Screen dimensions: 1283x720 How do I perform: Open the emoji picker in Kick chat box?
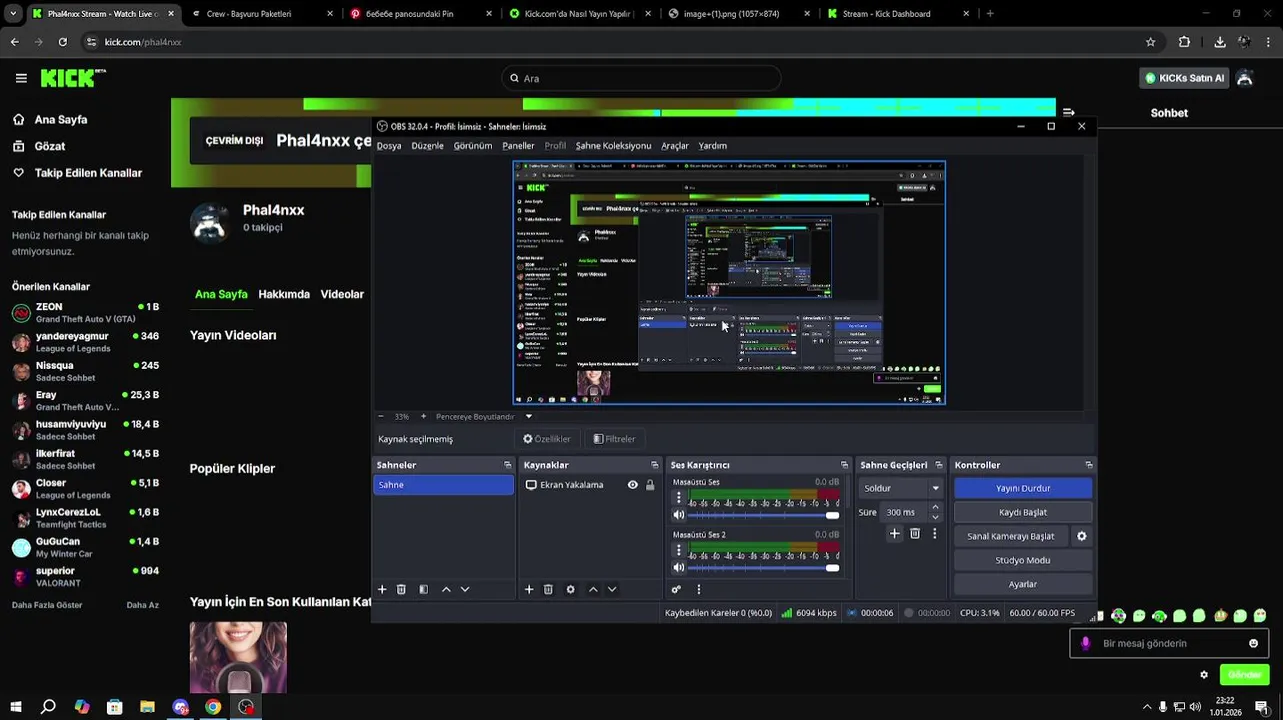tap(1253, 643)
